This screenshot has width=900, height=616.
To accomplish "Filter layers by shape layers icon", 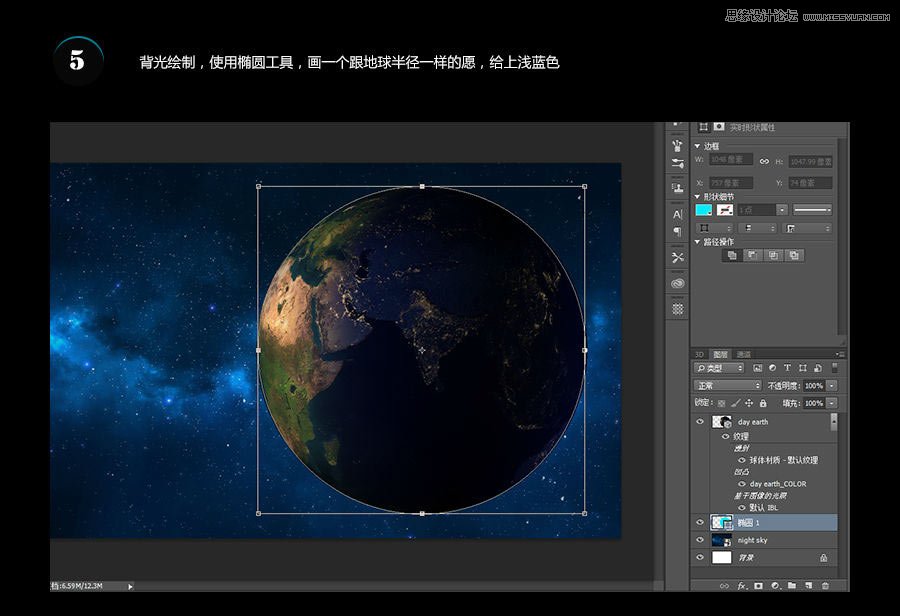I will [802, 368].
